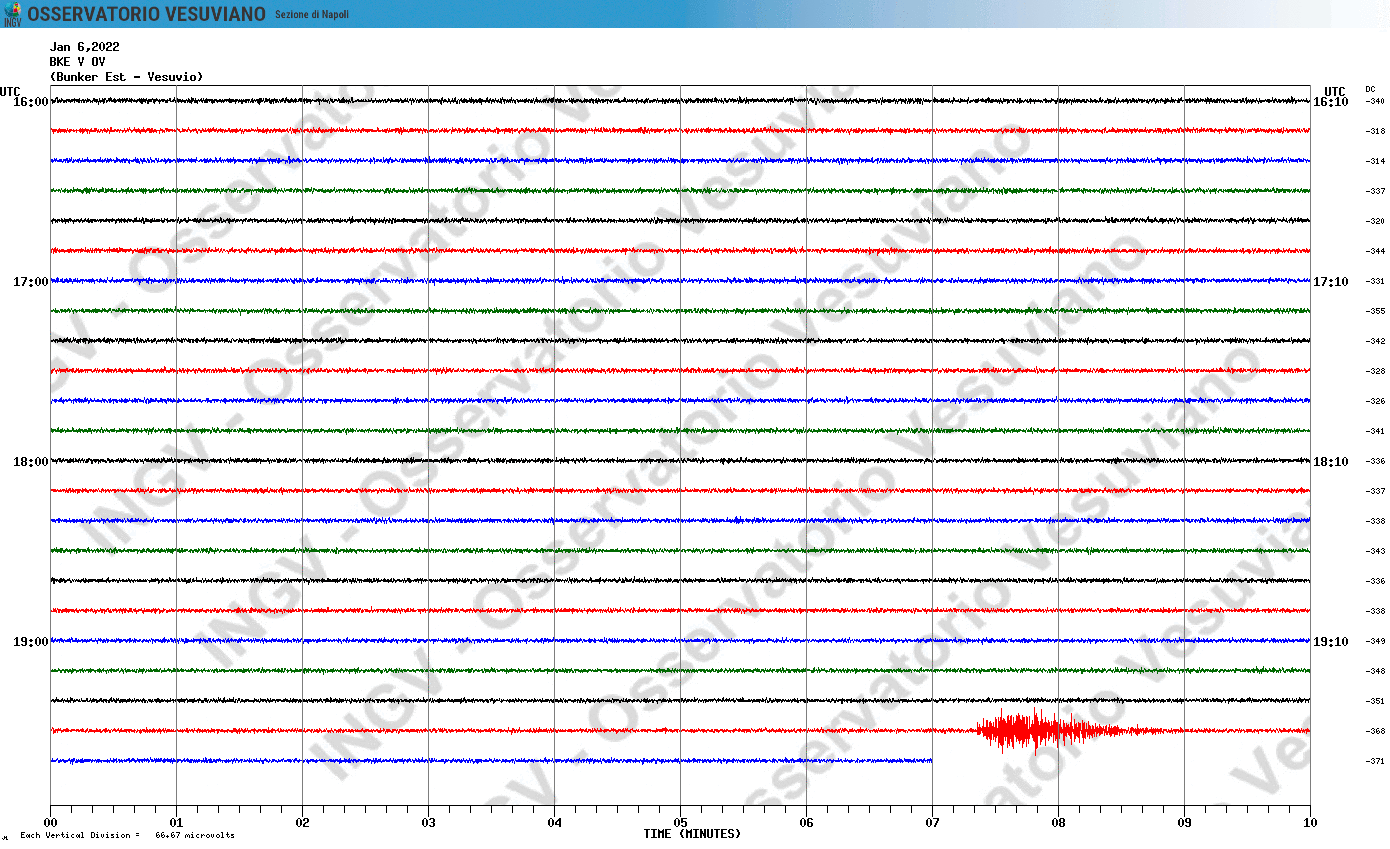Click the 16:10 end time label
This screenshot has height=849, width=1390.
click(1330, 102)
